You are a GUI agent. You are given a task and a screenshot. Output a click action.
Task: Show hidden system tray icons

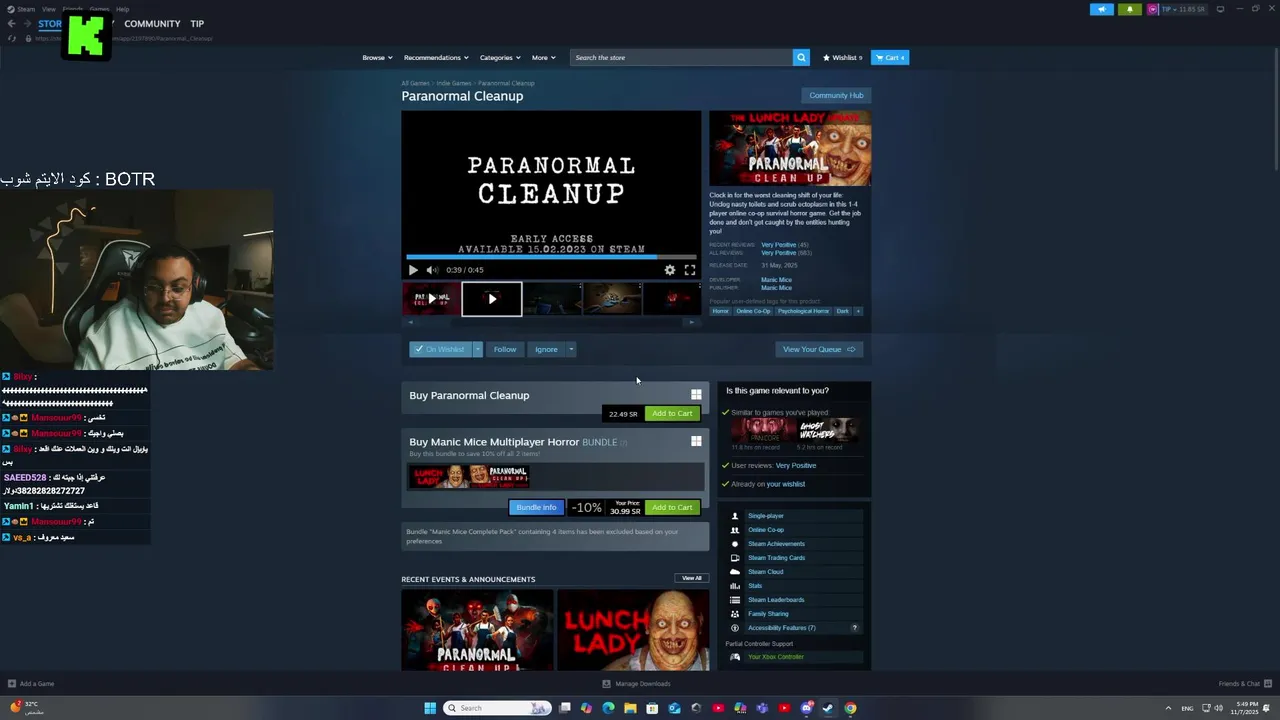tap(1168, 708)
